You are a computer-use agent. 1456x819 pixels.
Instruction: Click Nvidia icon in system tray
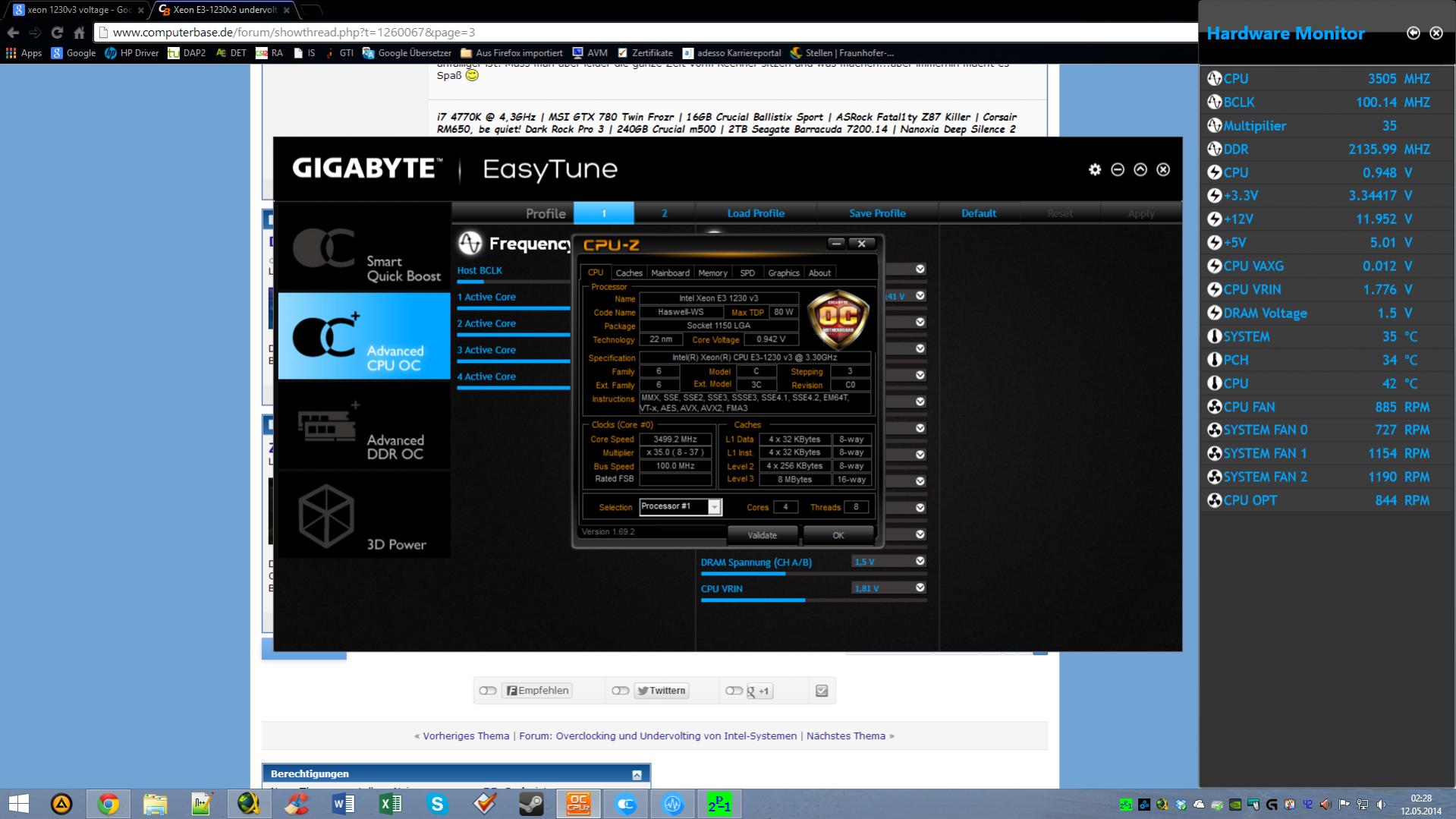click(x=1235, y=805)
